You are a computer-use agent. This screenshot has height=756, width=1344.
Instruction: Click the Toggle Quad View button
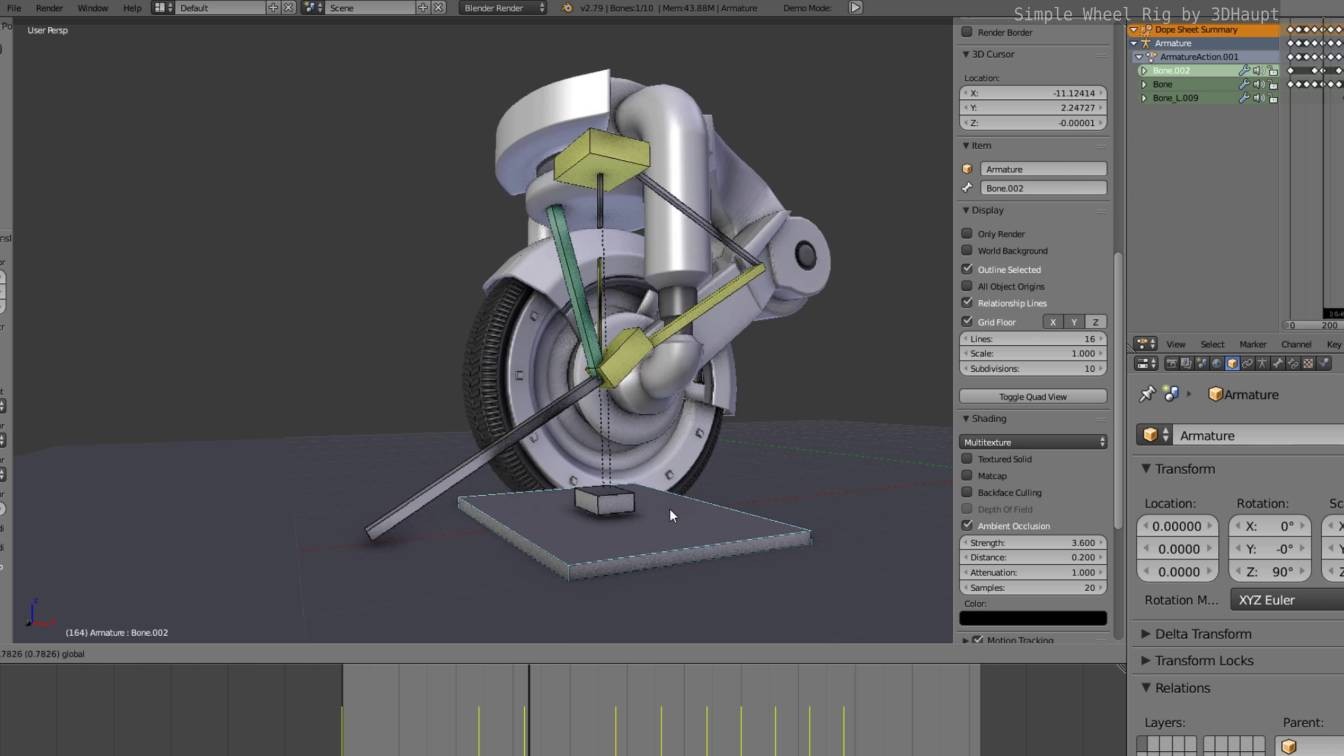point(1032,396)
